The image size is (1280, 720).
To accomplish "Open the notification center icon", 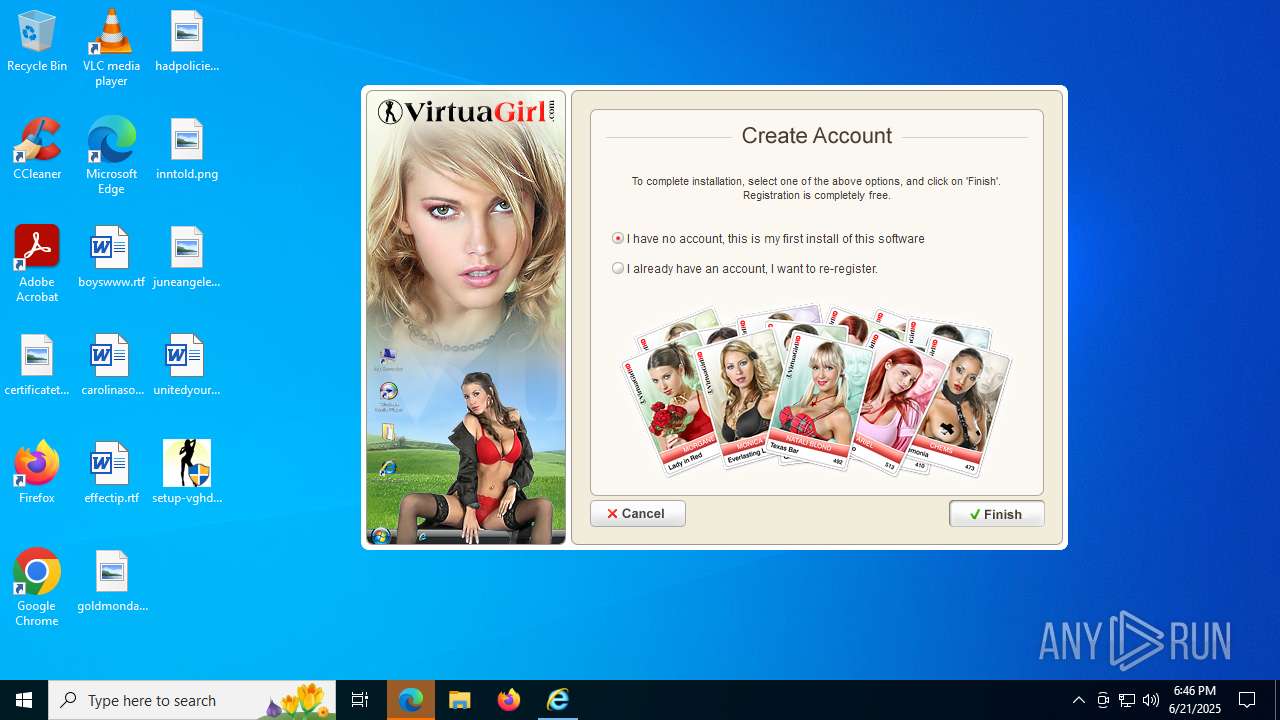I will tap(1248, 700).
